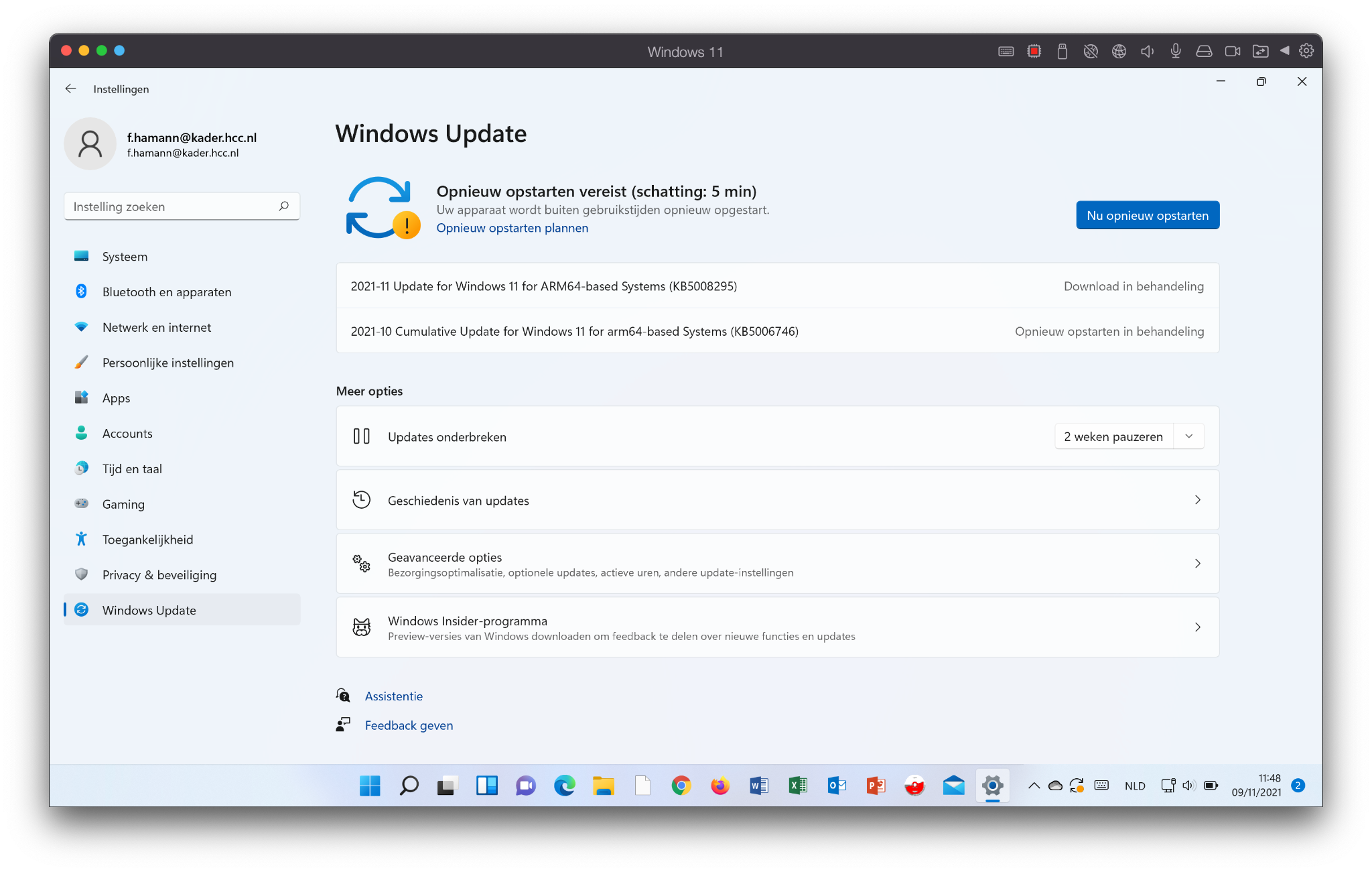Click Accounts settings menu item
Screen dimensions: 1372x872
point(127,433)
